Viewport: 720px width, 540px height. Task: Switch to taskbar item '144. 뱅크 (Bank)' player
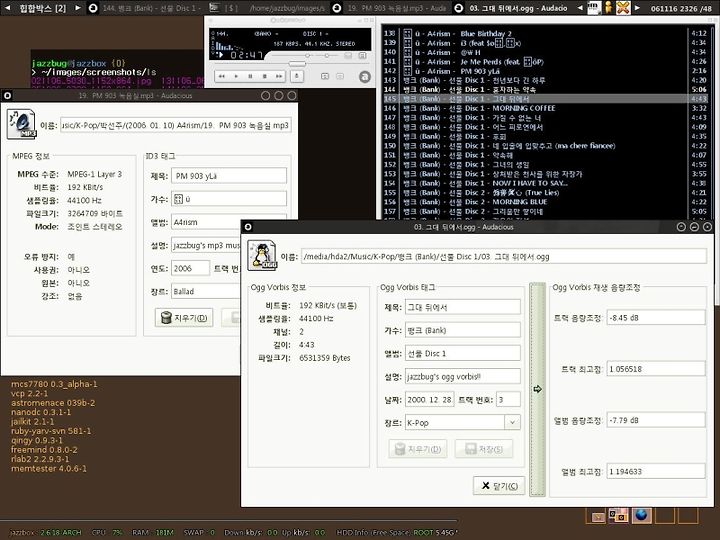pos(146,8)
